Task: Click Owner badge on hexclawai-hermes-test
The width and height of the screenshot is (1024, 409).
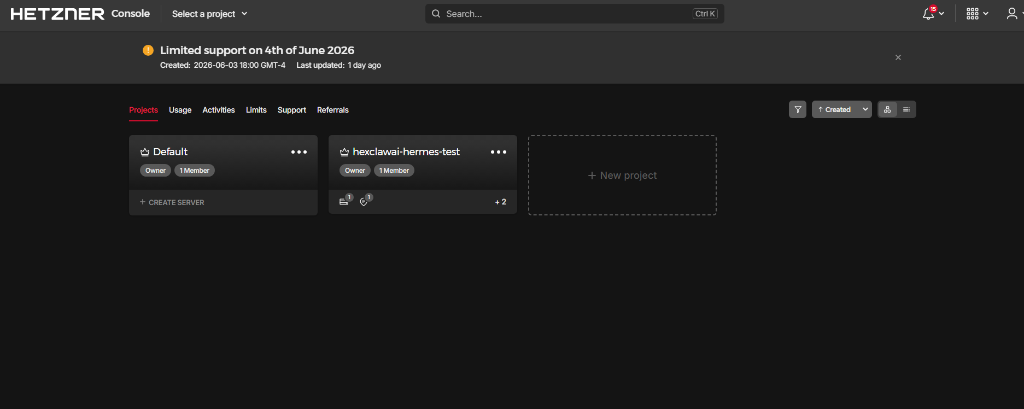Action: (x=355, y=171)
